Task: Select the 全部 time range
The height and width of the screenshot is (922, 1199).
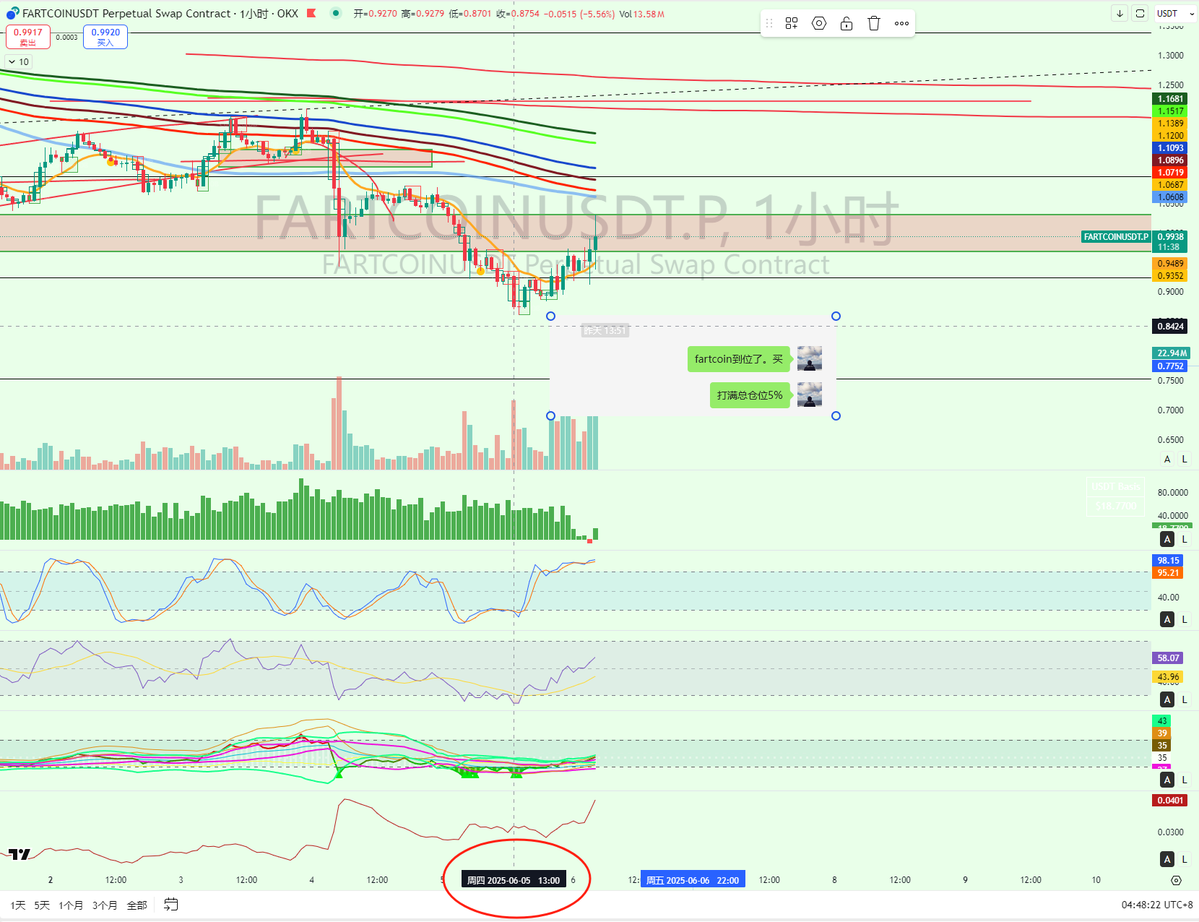Action: click(137, 905)
